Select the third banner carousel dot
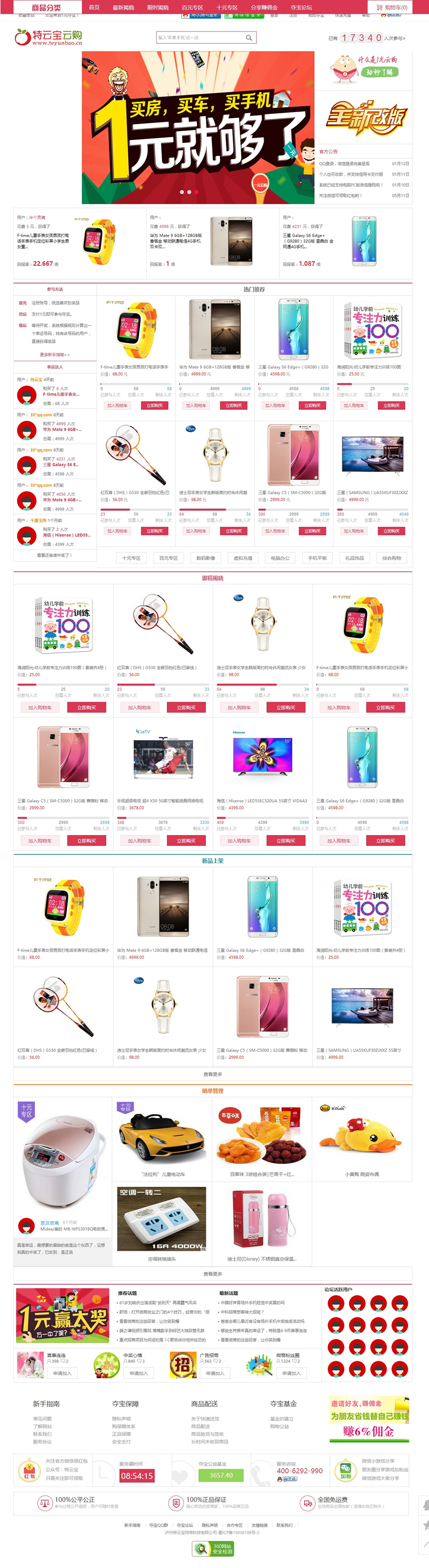The height and width of the screenshot is (1568, 429). pyautogui.click(x=196, y=192)
